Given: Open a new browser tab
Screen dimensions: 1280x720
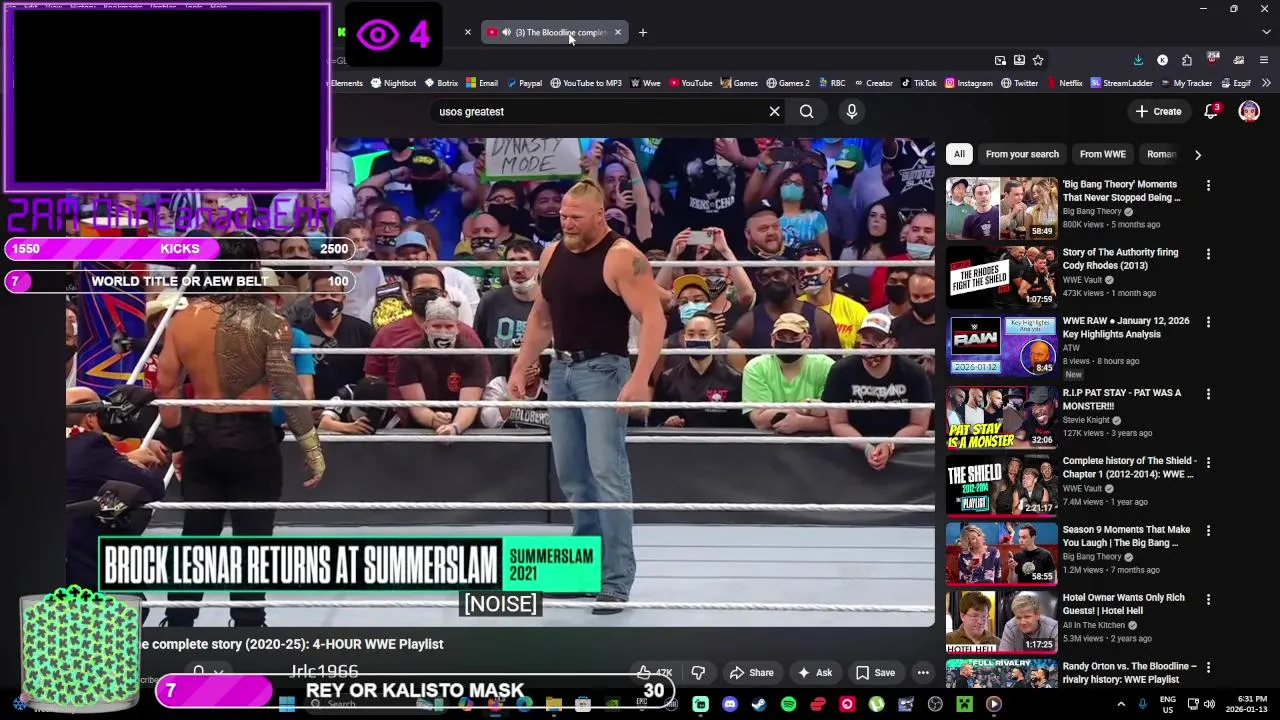Looking at the screenshot, I should (643, 32).
